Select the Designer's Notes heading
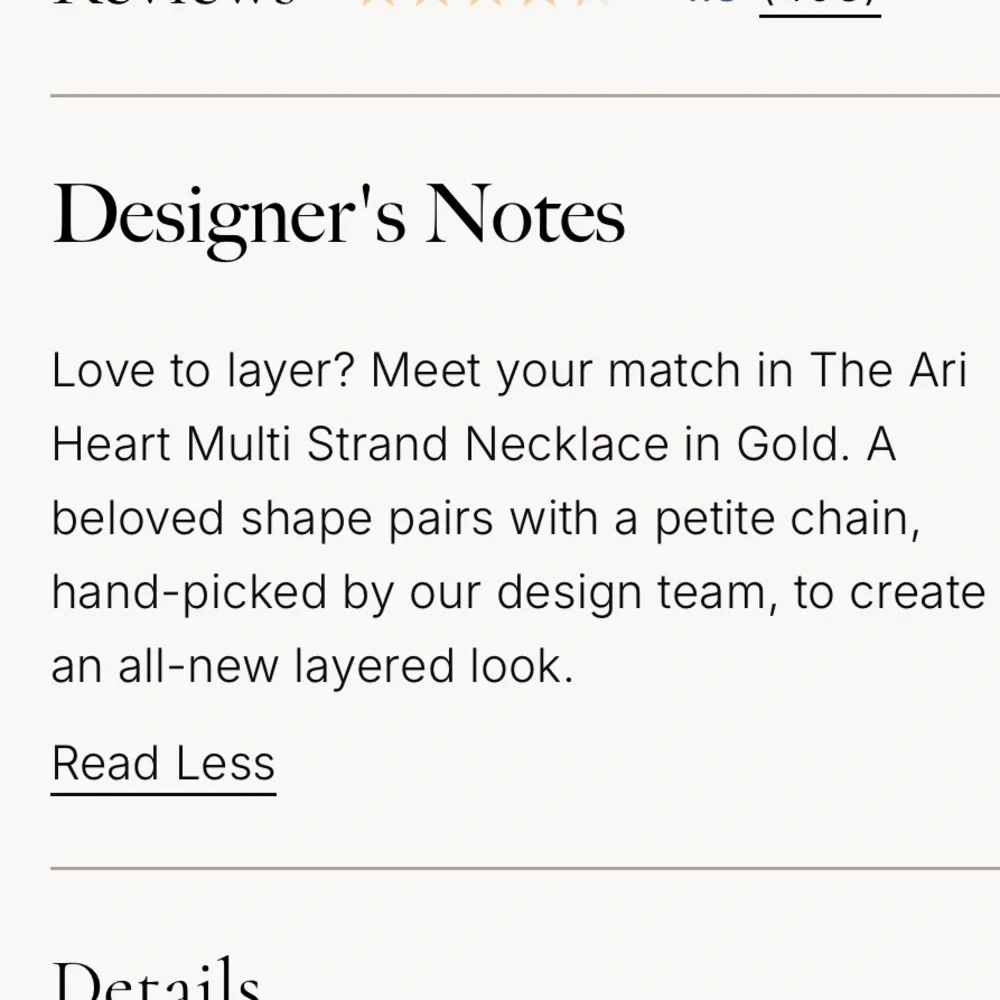 tap(338, 216)
